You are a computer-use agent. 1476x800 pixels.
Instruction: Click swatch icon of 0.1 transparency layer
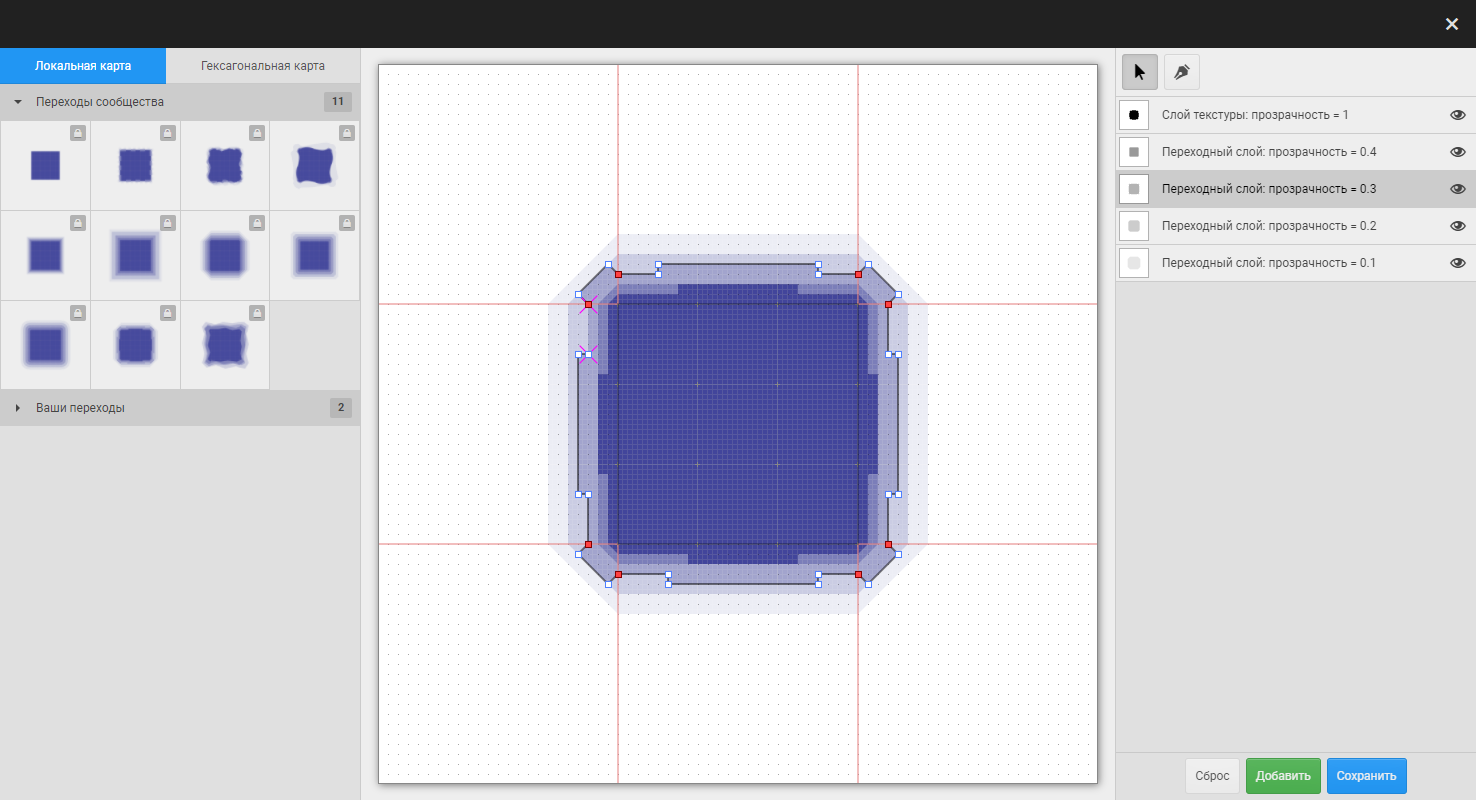point(1134,263)
